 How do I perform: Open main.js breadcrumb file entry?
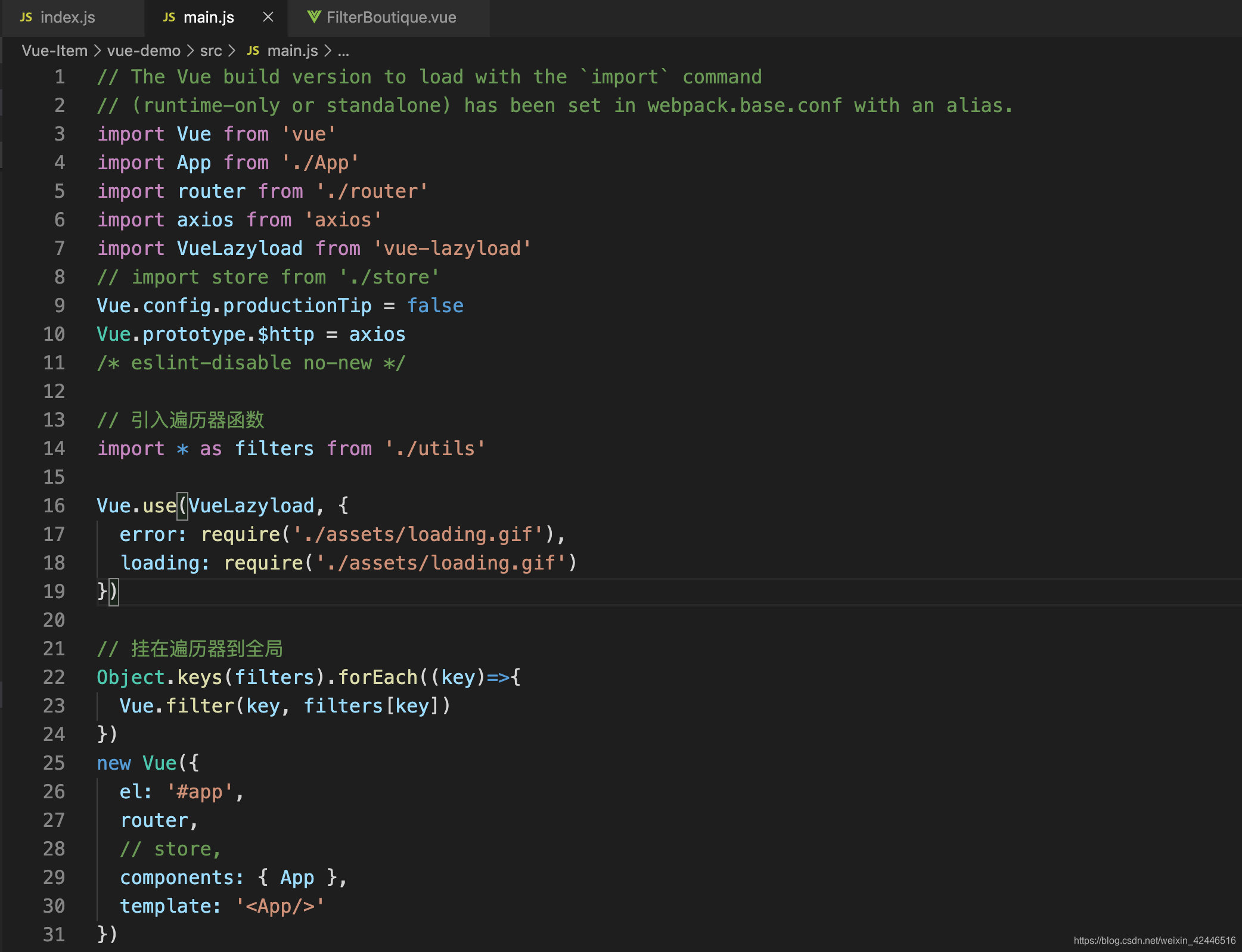coord(293,51)
